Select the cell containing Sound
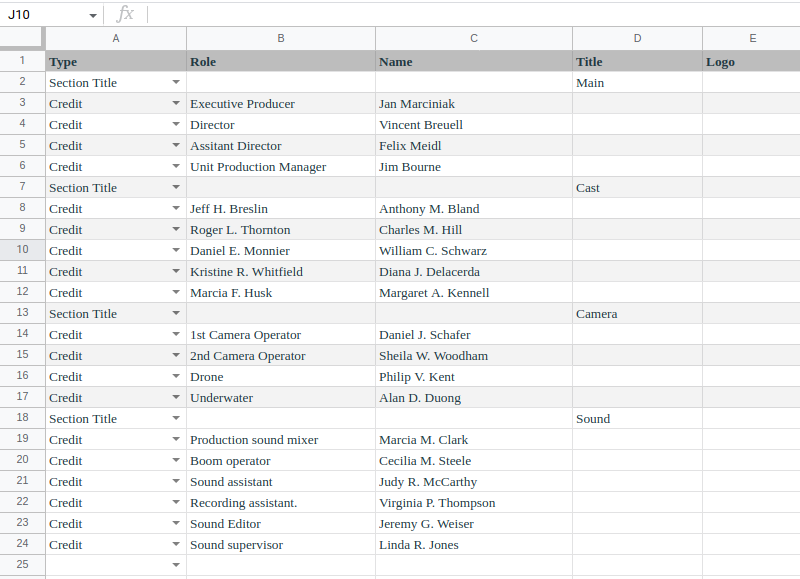Image resolution: width=800 pixels, height=579 pixels. [x=637, y=419]
